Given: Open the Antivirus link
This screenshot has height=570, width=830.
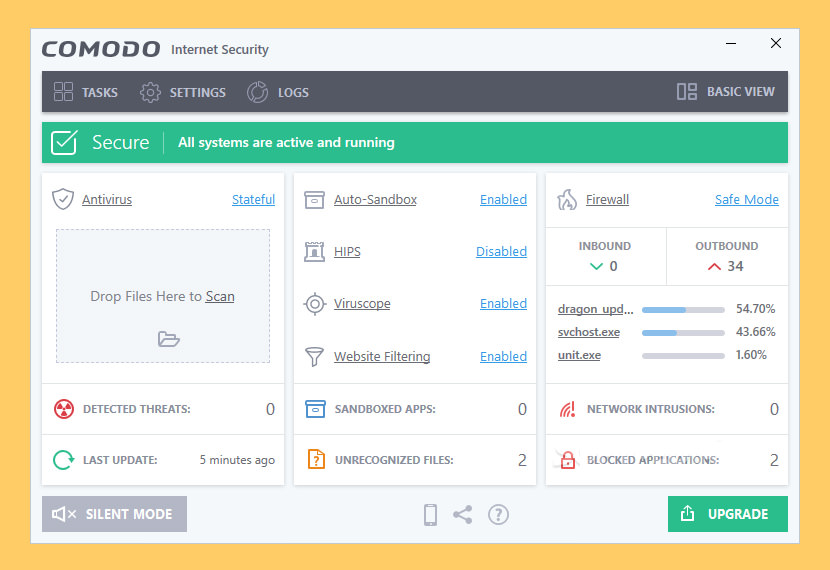Looking at the screenshot, I should pos(107,200).
